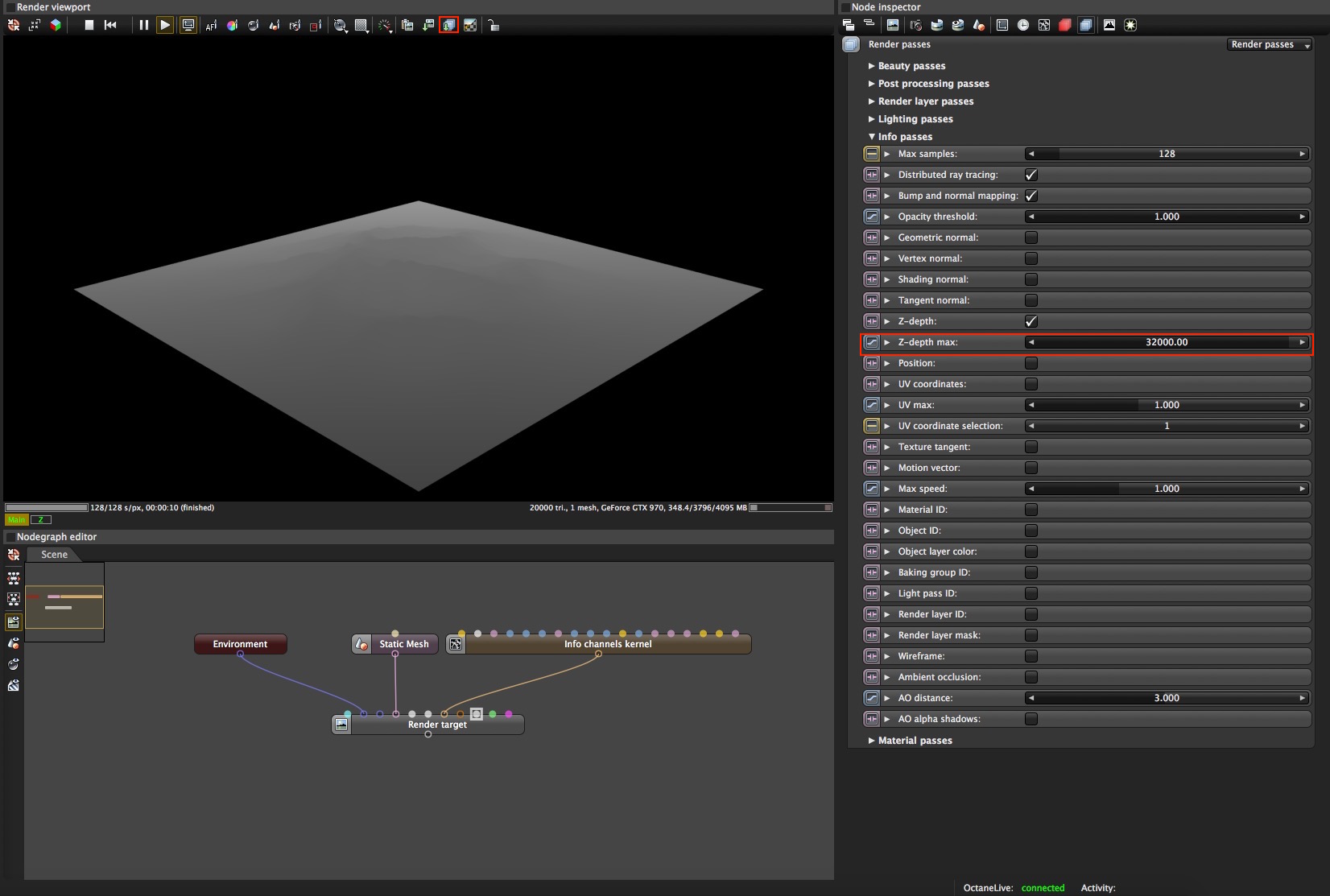Click the Static Mesh node icon
This screenshot has width=1330, height=896.
pos(362,644)
